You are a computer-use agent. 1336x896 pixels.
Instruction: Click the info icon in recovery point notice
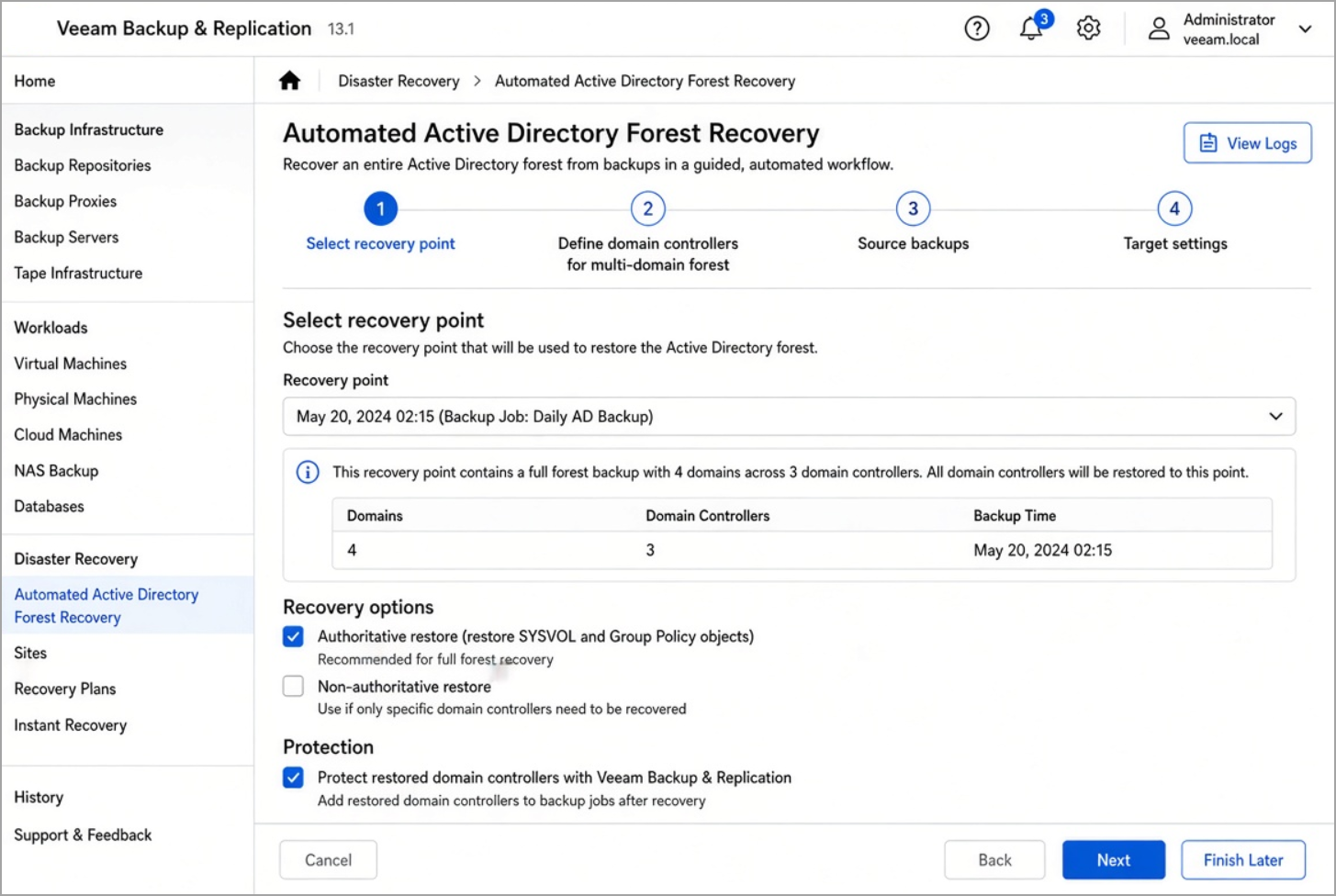tap(308, 473)
